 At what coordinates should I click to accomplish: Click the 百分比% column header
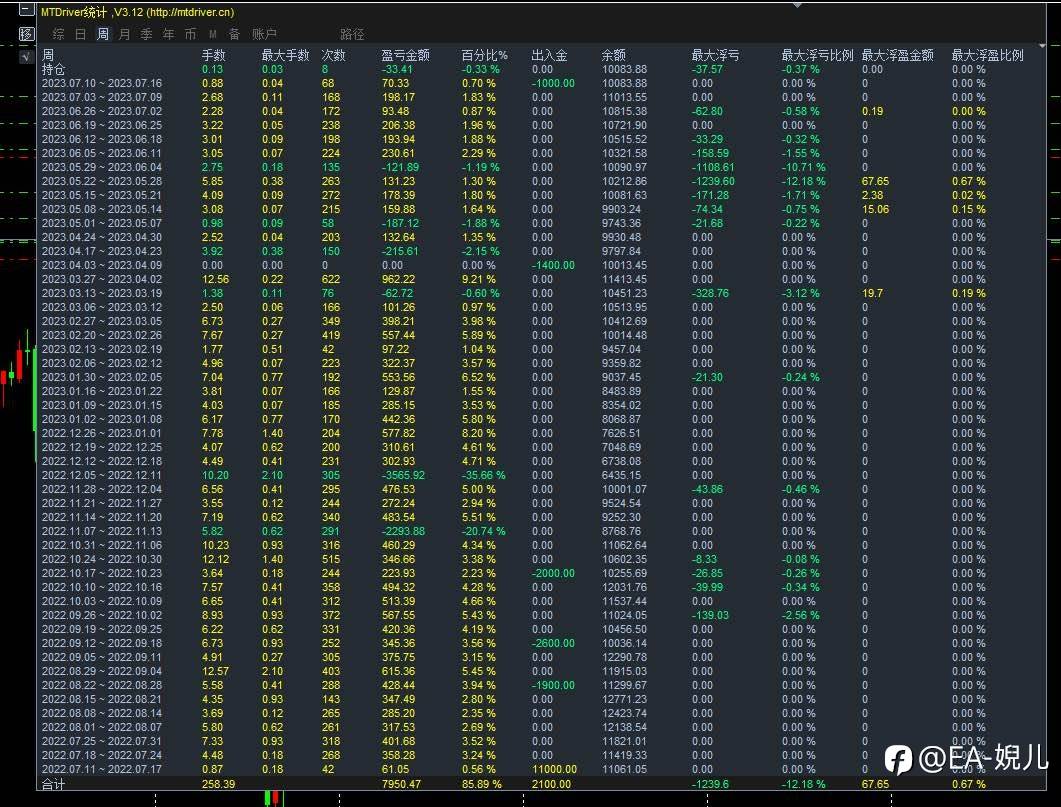coord(484,55)
